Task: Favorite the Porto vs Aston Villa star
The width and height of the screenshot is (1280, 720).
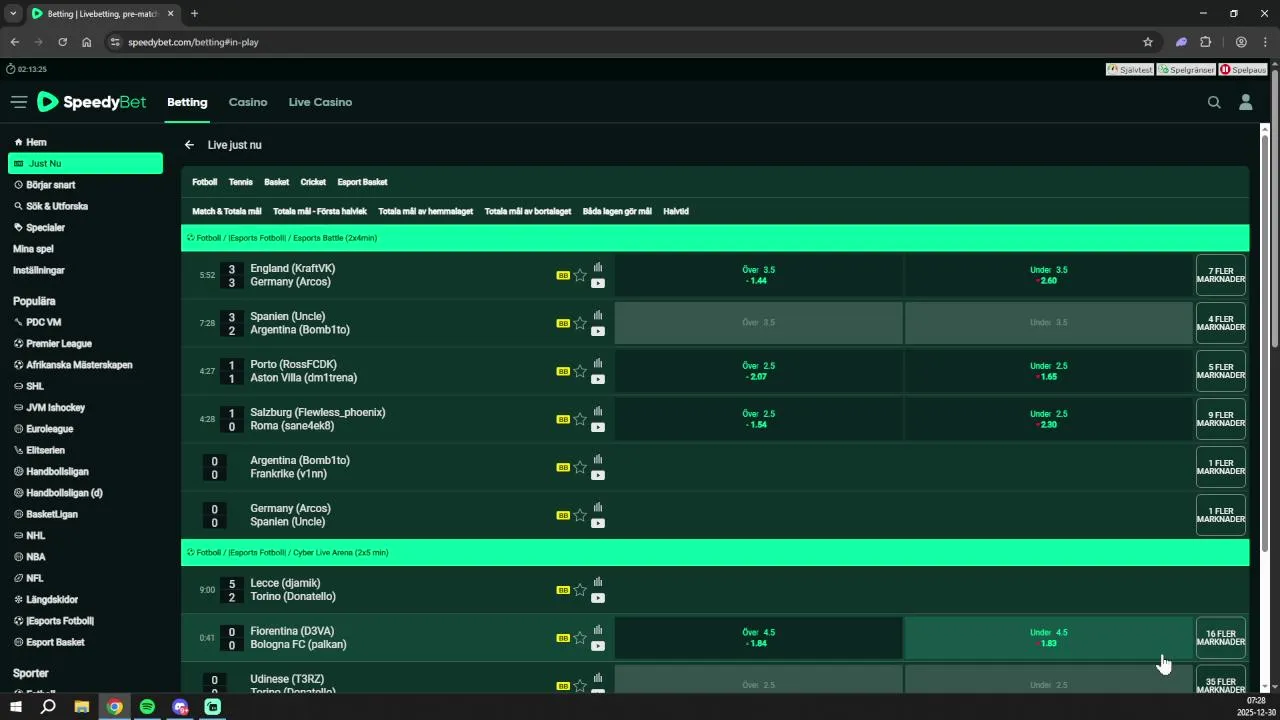Action: click(x=580, y=371)
